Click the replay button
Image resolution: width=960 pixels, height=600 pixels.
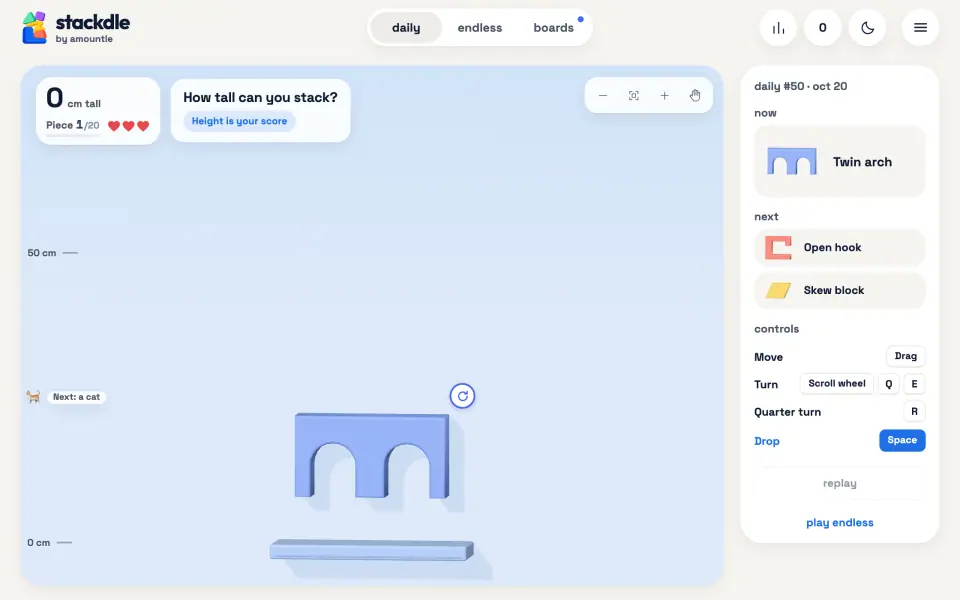click(839, 483)
